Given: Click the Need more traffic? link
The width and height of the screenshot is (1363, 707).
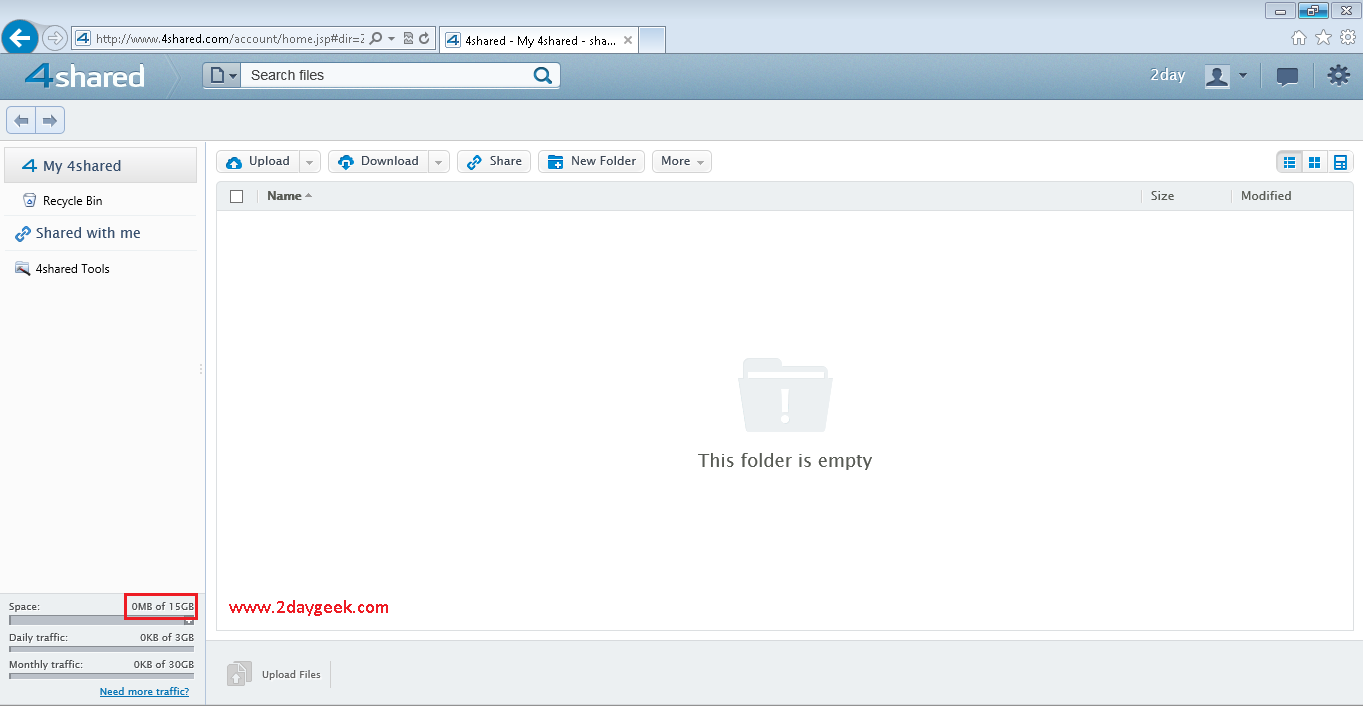Looking at the screenshot, I should point(144,692).
